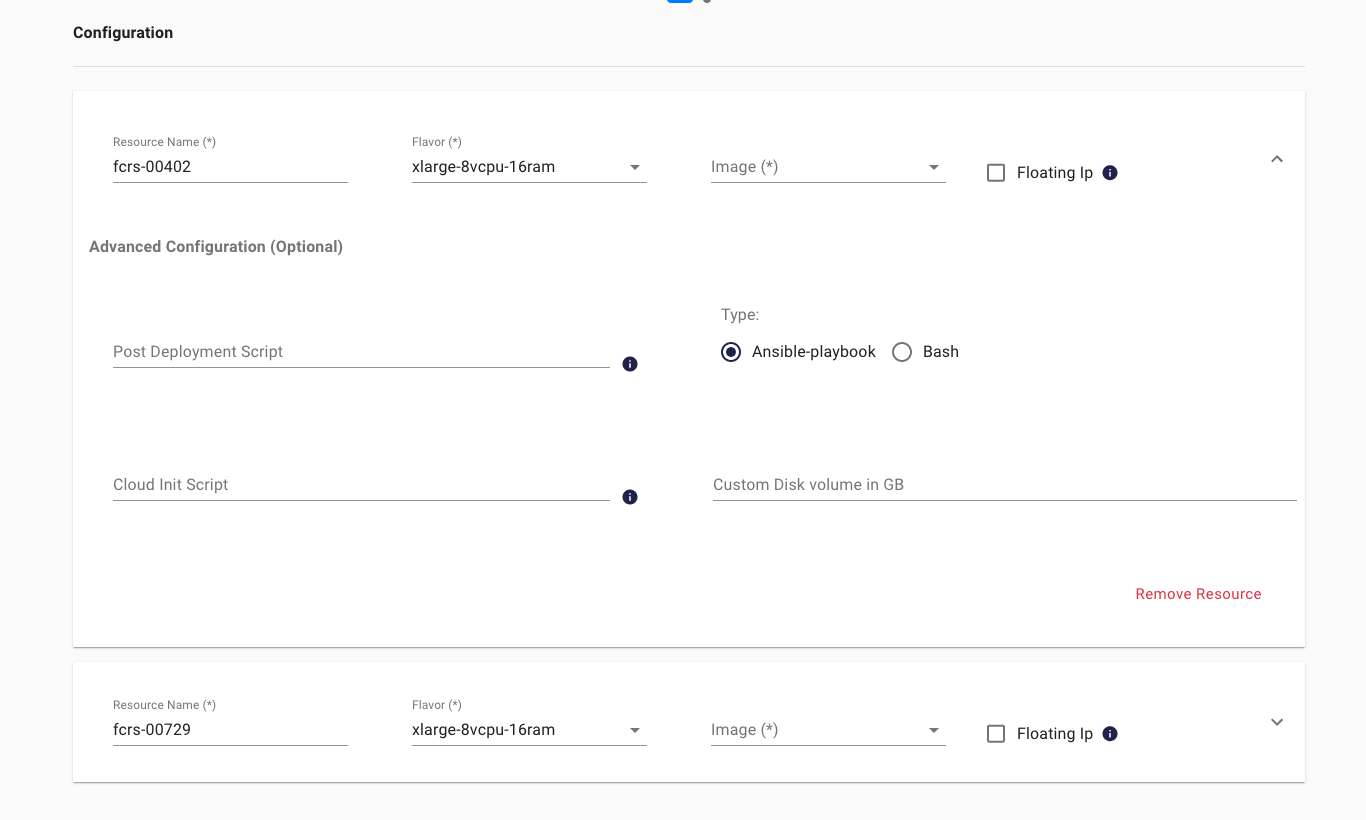The image size is (1366, 820).
Task: Click Floating Ip info icon for fcrs-00402
Action: point(1110,173)
